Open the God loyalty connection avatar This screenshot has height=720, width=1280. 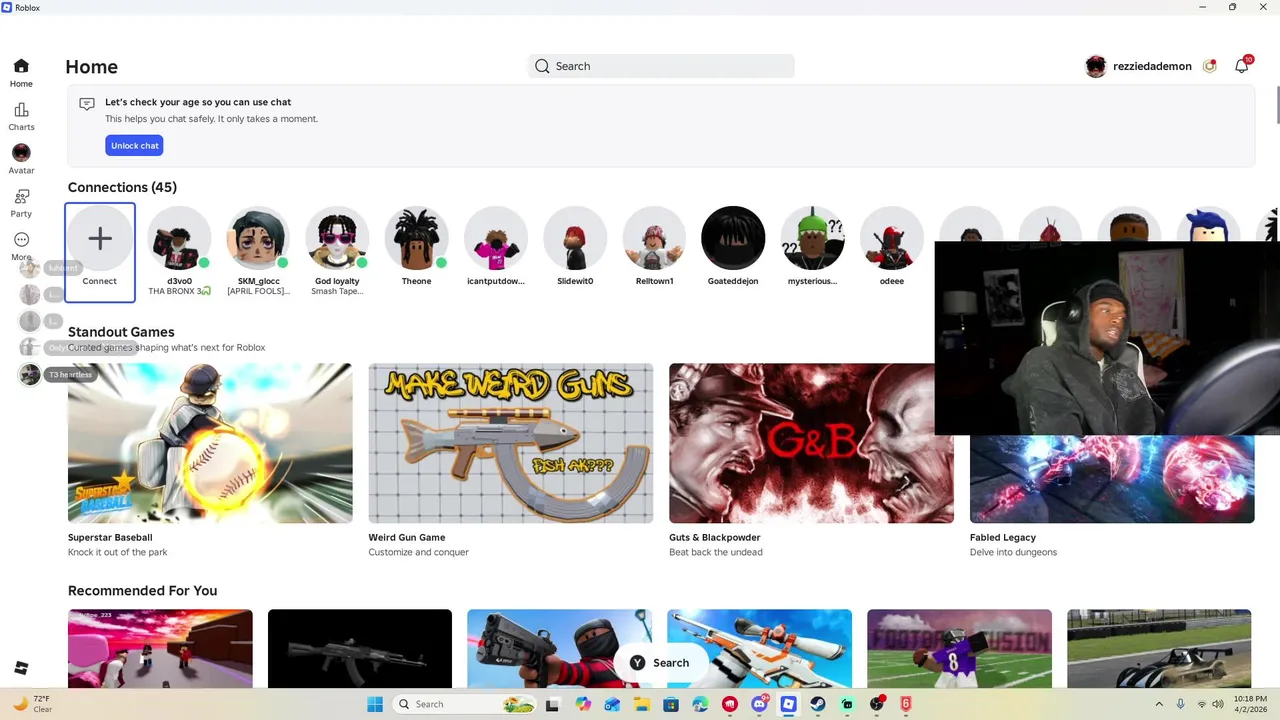pos(337,238)
